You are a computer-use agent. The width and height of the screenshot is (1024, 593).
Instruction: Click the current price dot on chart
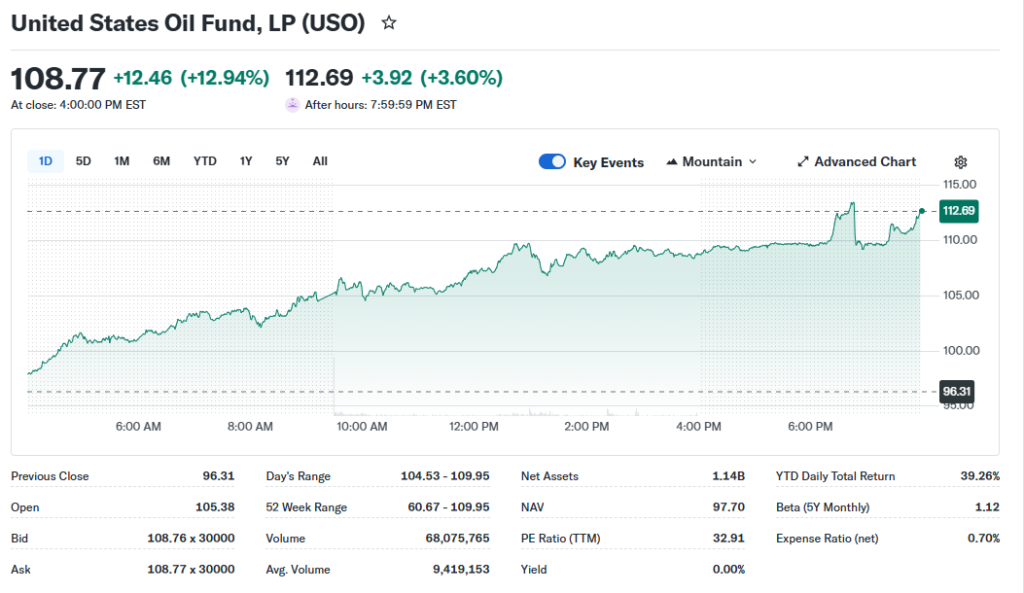(921, 211)
